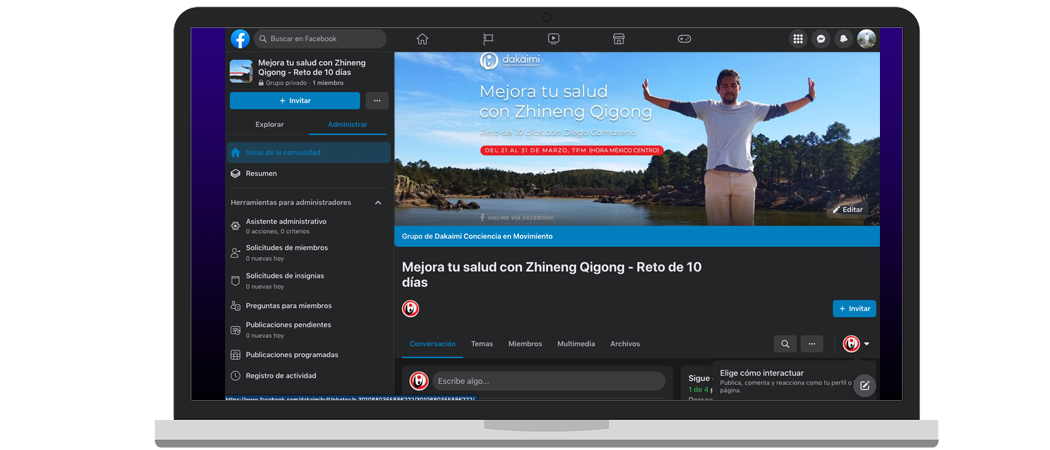
Task: Click the Editar cover photo button
Action: (847, 210)
